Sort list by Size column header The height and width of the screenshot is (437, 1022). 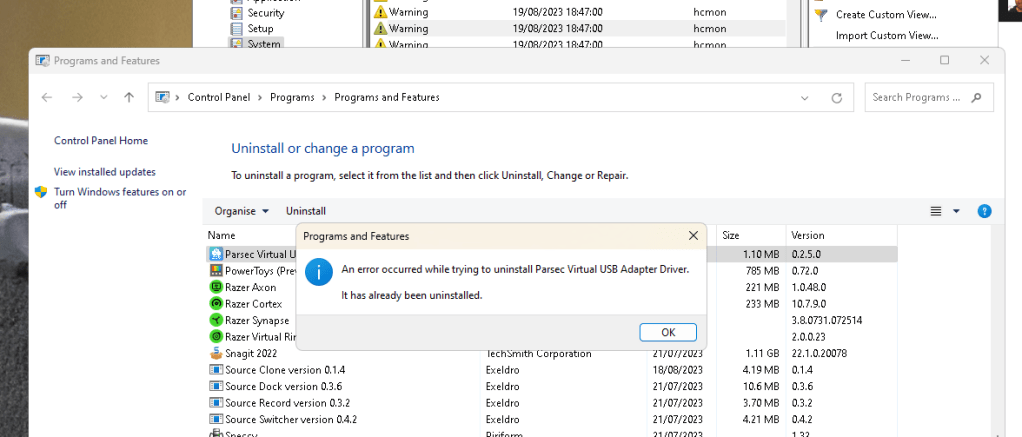(731, 235)
